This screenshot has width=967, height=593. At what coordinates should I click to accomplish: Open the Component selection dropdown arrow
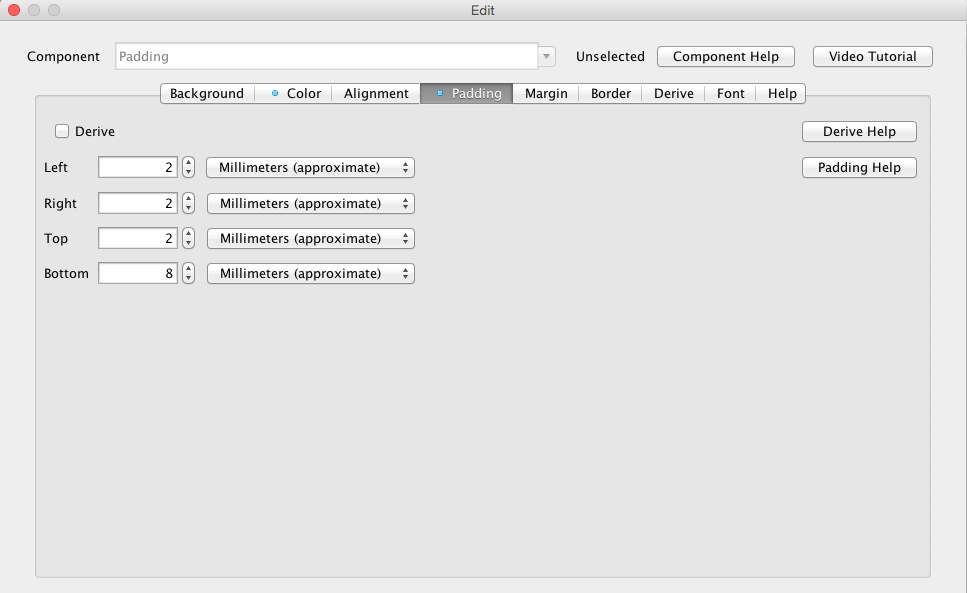[x=545, y=56]
